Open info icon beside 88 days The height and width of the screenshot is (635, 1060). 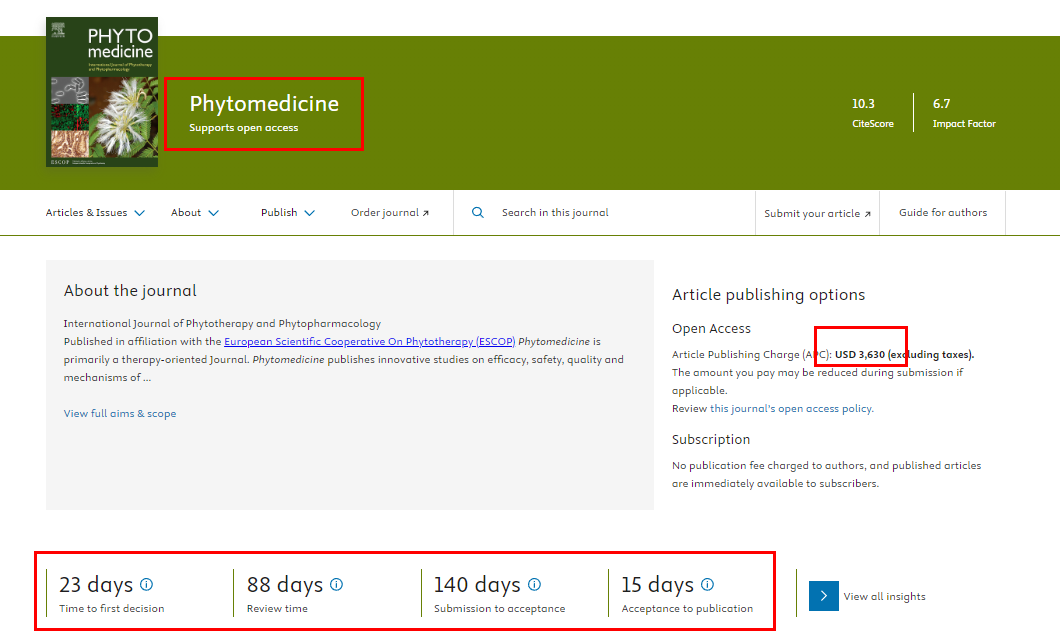(336, 584)
